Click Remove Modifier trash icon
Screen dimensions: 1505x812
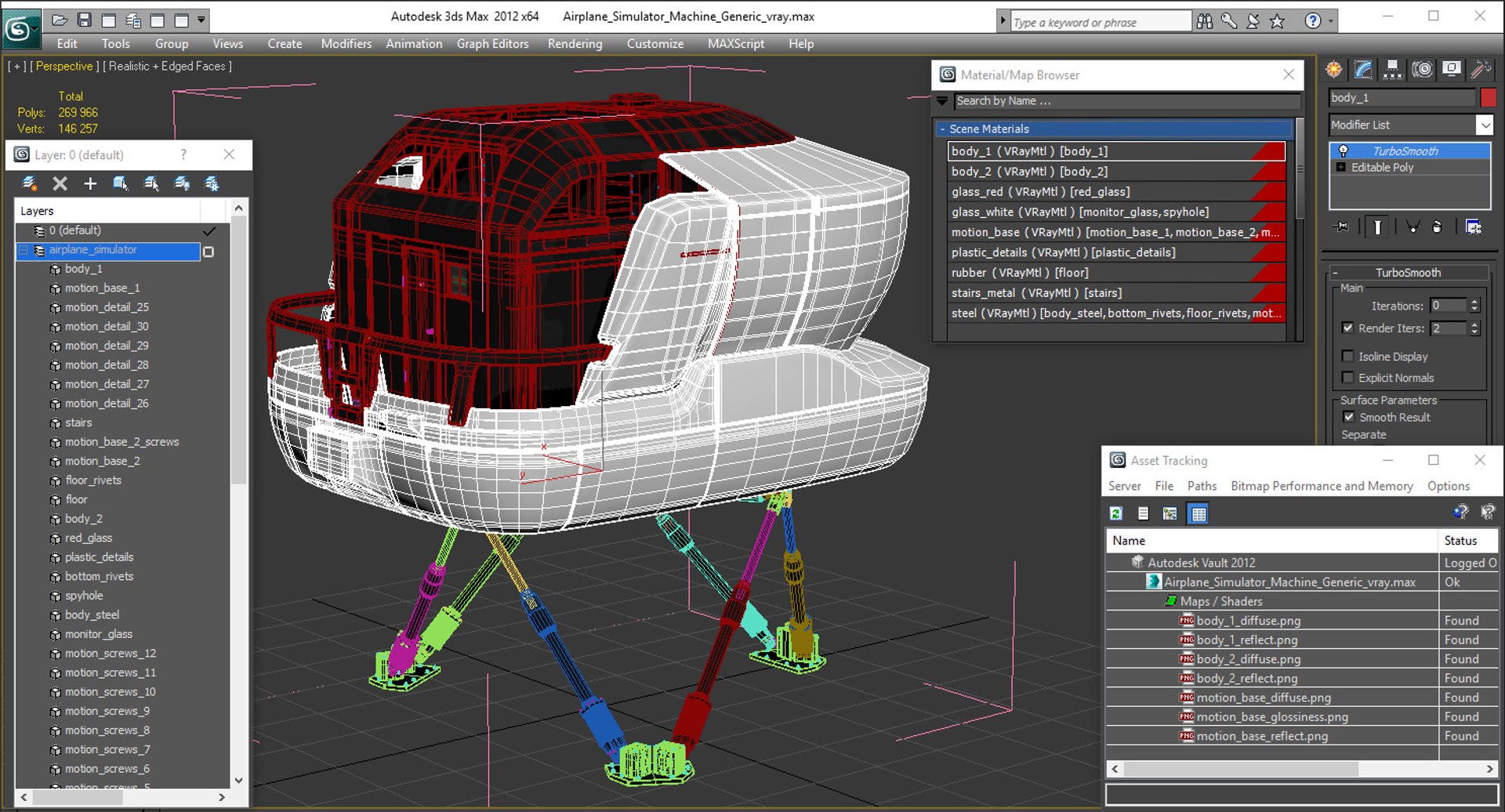pyautogui.click(x=1437, y=227)
